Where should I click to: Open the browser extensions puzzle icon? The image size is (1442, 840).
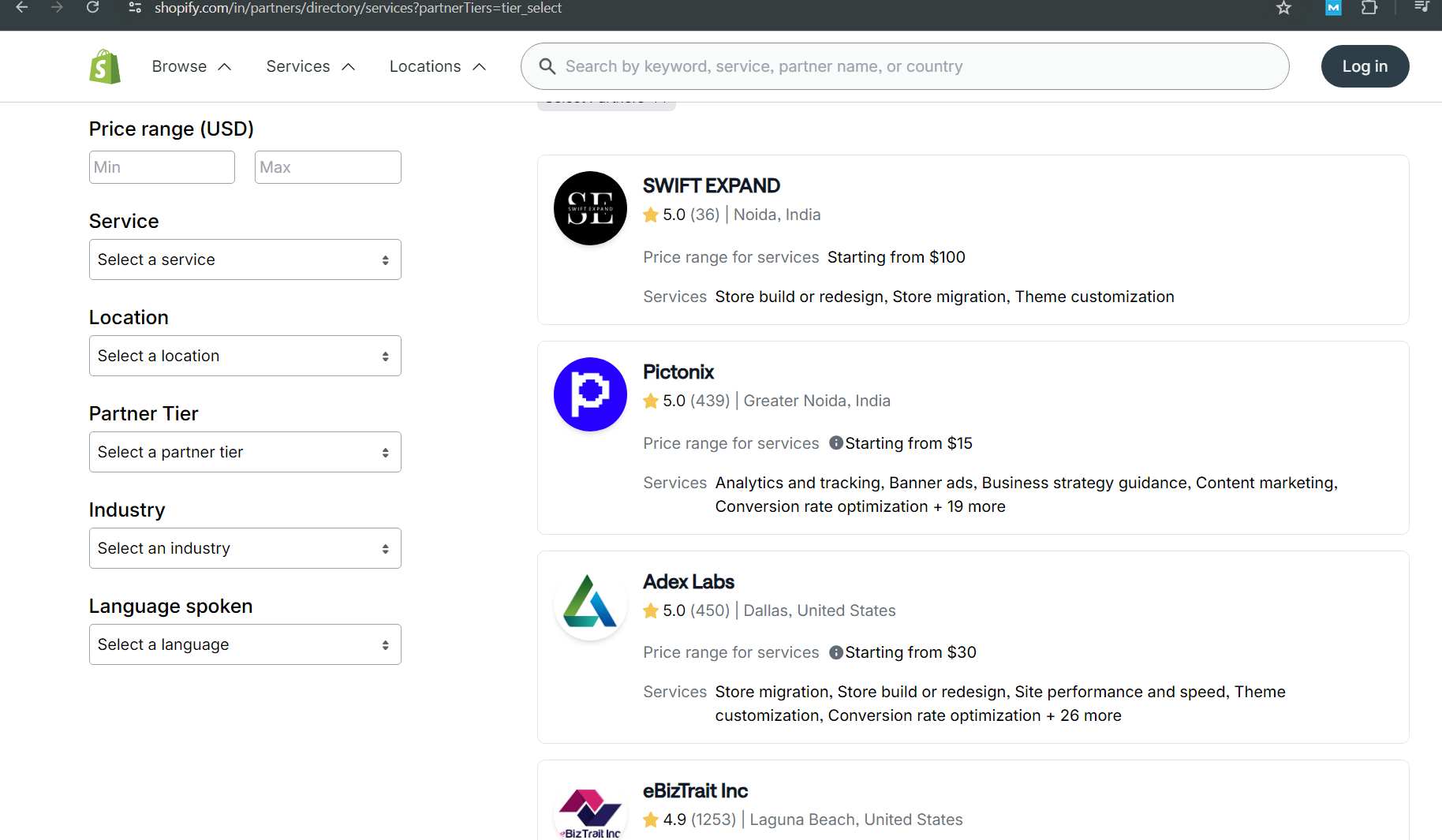pyautogui.click(x=1369, y=8)
